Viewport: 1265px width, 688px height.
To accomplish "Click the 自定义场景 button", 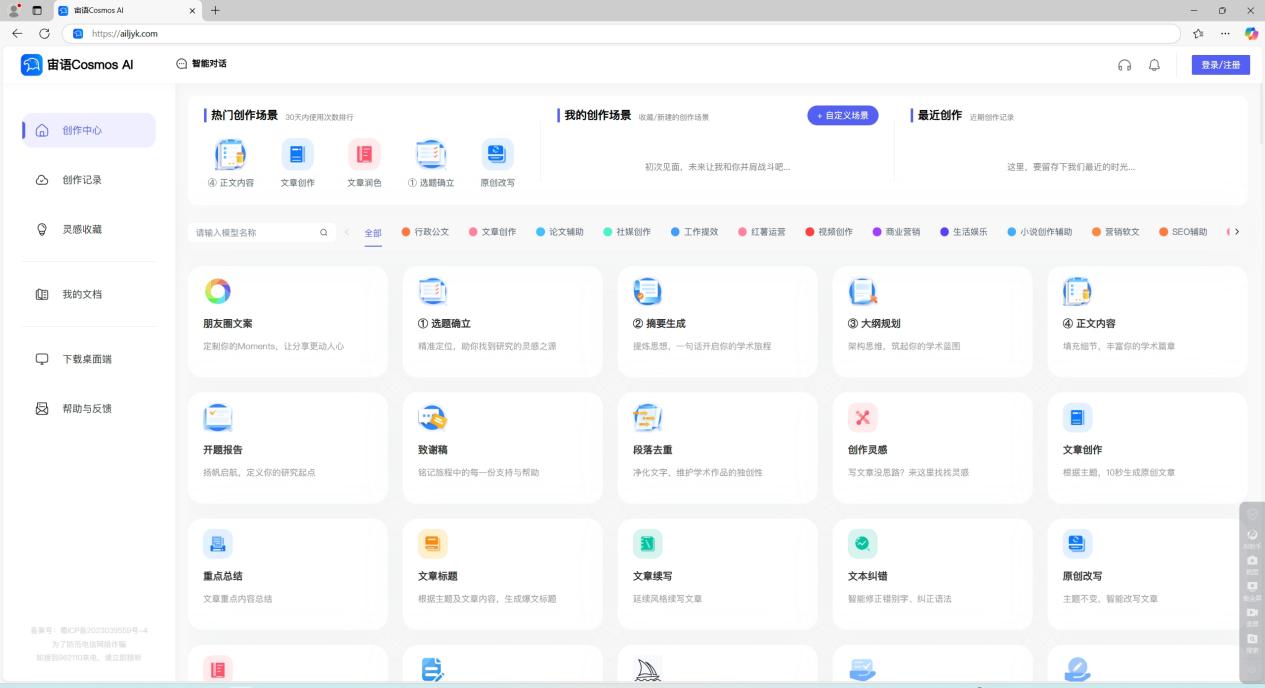I will tap(843, 115).
